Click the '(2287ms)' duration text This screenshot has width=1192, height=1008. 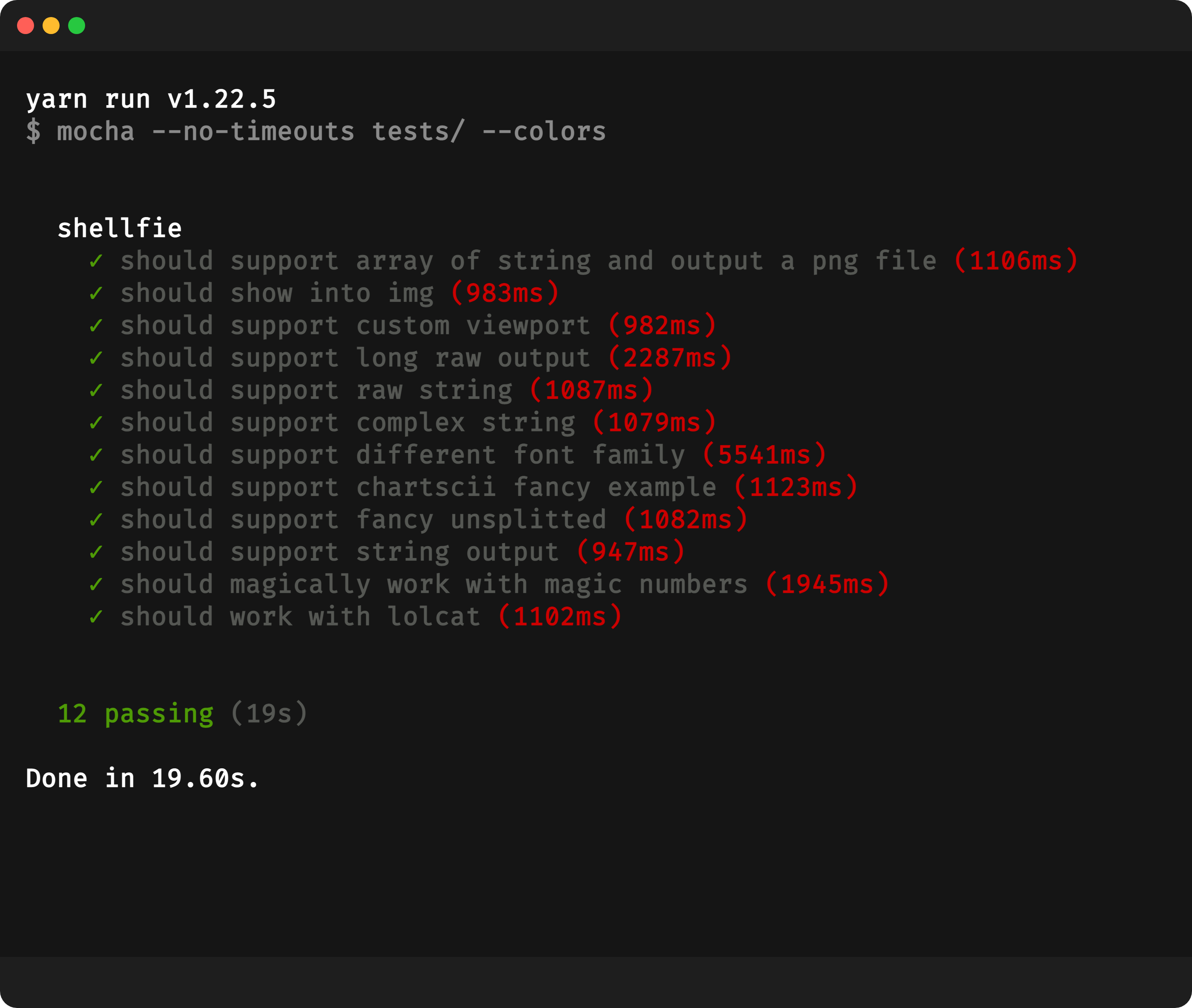click(x=670, y=358)
